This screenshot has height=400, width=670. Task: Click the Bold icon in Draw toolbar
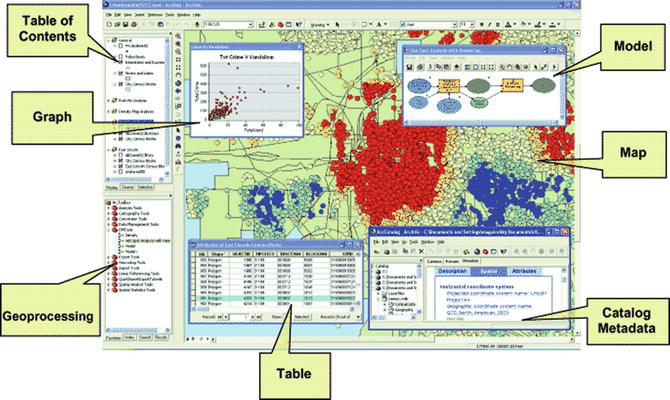click(482, 24)
